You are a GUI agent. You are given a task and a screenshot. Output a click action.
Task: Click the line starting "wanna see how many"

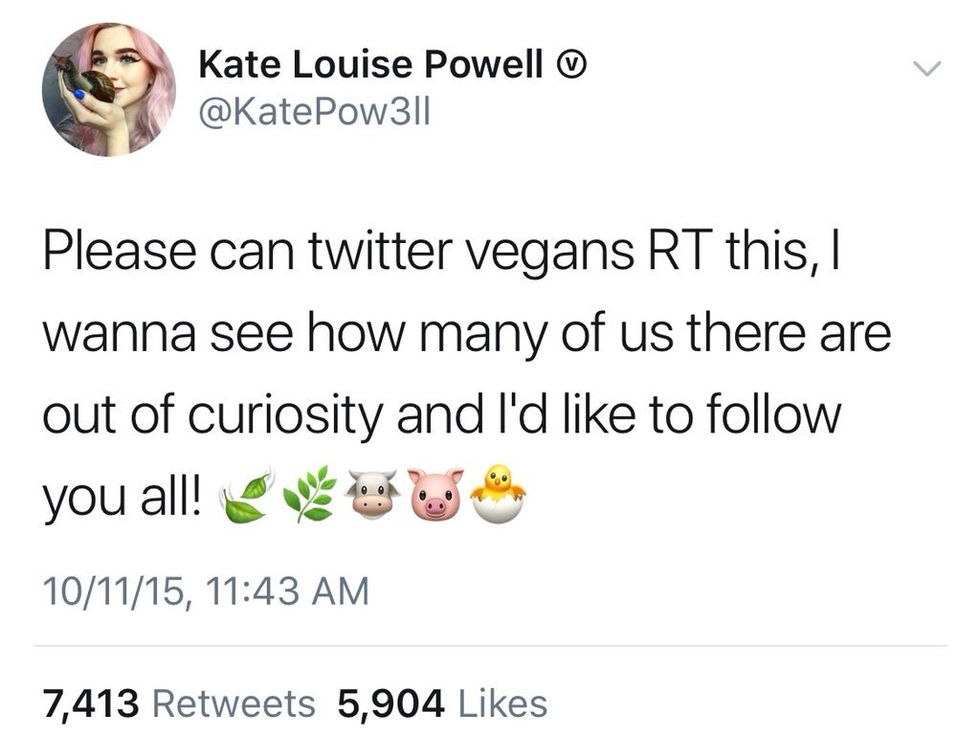466,334
